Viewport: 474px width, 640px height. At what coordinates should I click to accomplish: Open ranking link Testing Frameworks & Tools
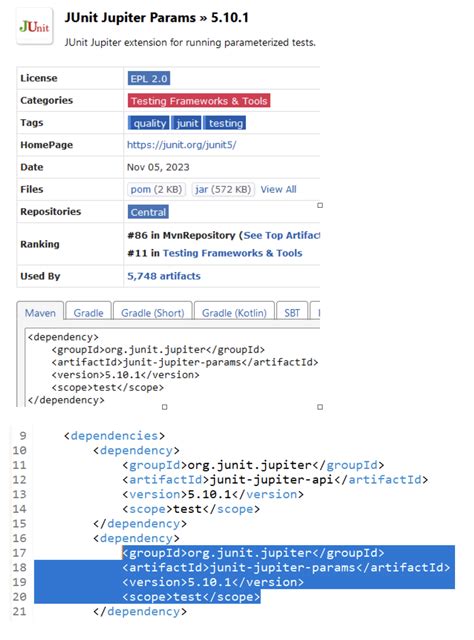(232, 253)
